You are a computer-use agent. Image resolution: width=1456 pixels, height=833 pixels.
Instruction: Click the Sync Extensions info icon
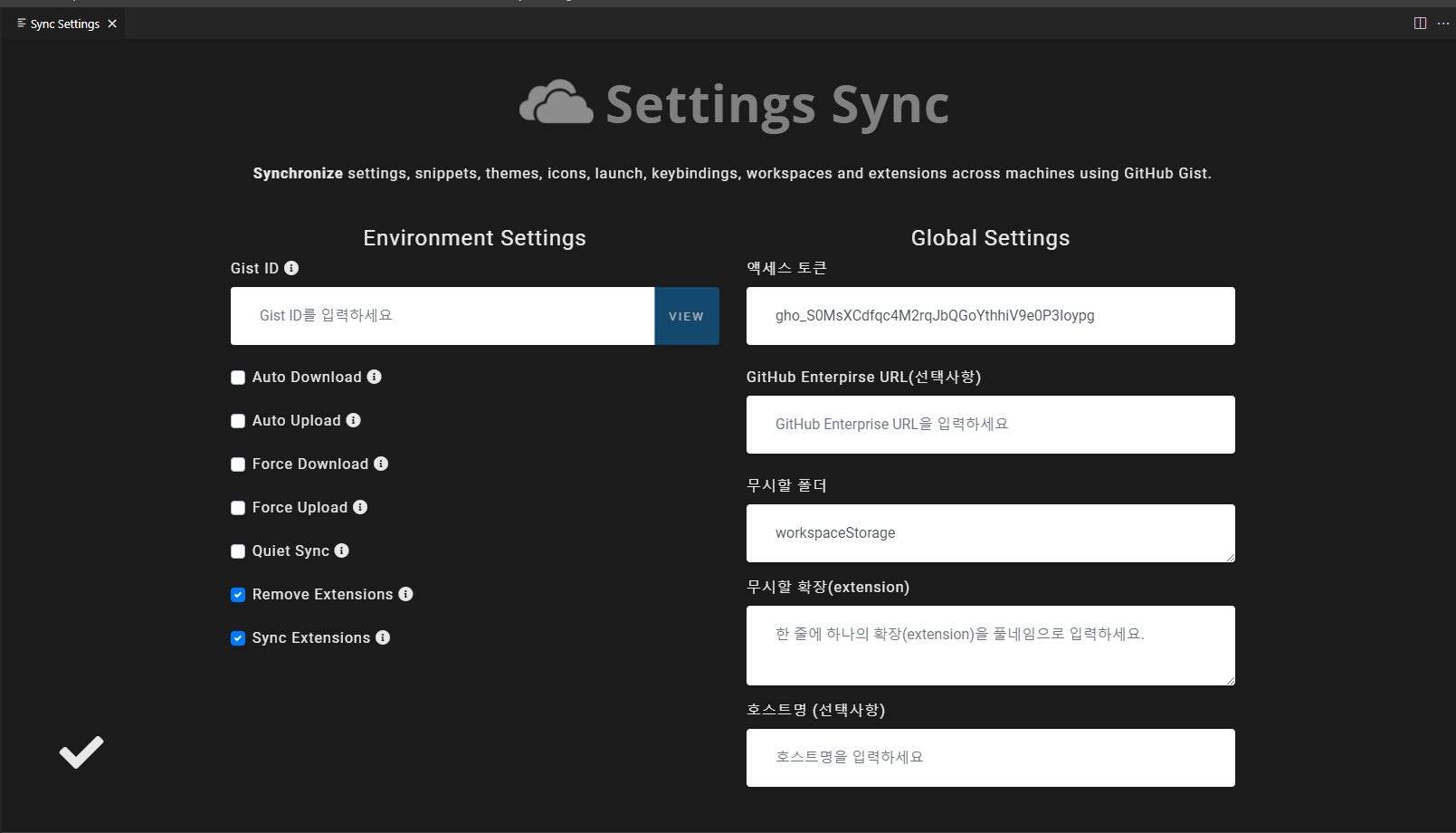[x=383, y=637]
